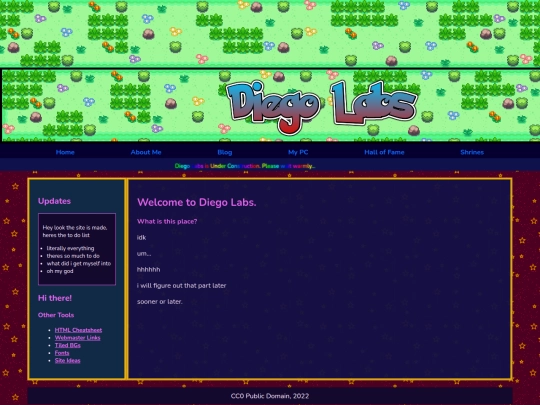This screenshot has width=540, height=405.
Task: Click 'Hey look the site is made' text
Action: click(75, 231)
